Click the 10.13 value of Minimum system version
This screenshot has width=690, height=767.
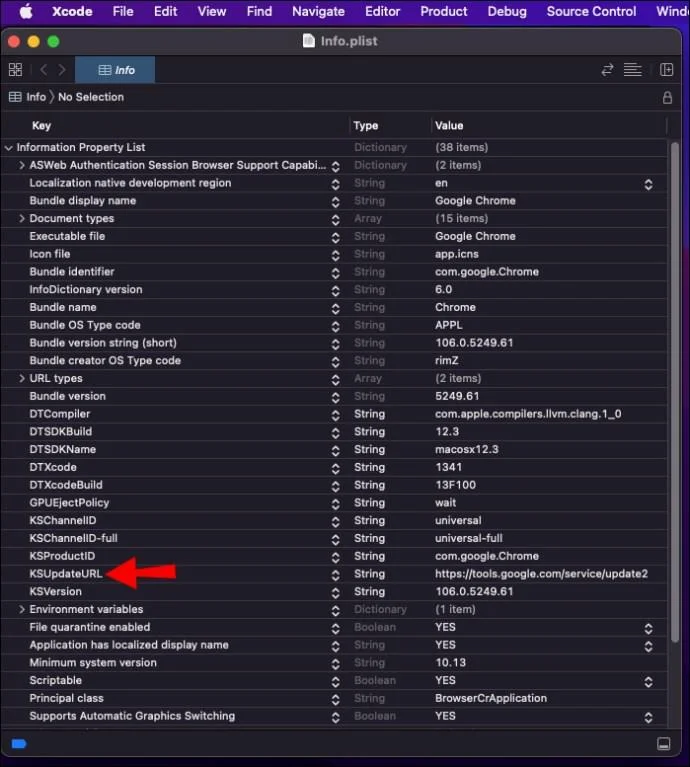pos(450,663)
